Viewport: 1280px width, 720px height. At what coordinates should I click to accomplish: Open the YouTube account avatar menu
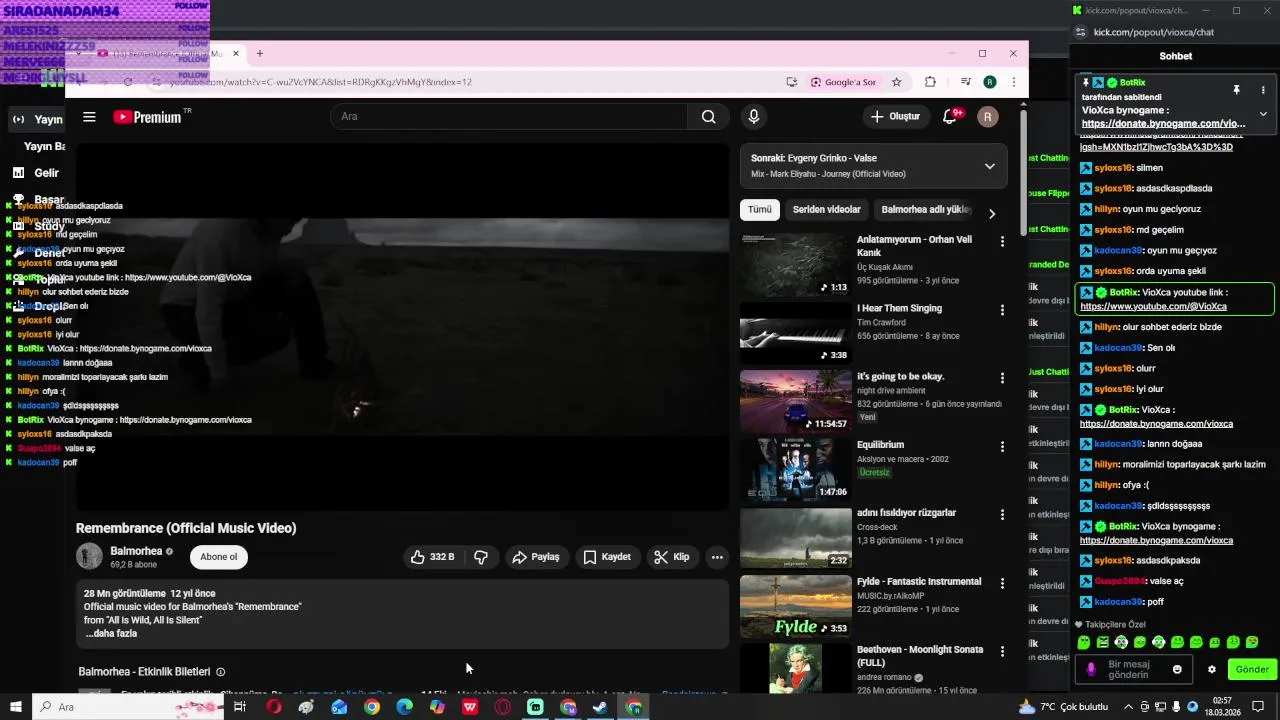pyautogui.click(x=987, y=117)
